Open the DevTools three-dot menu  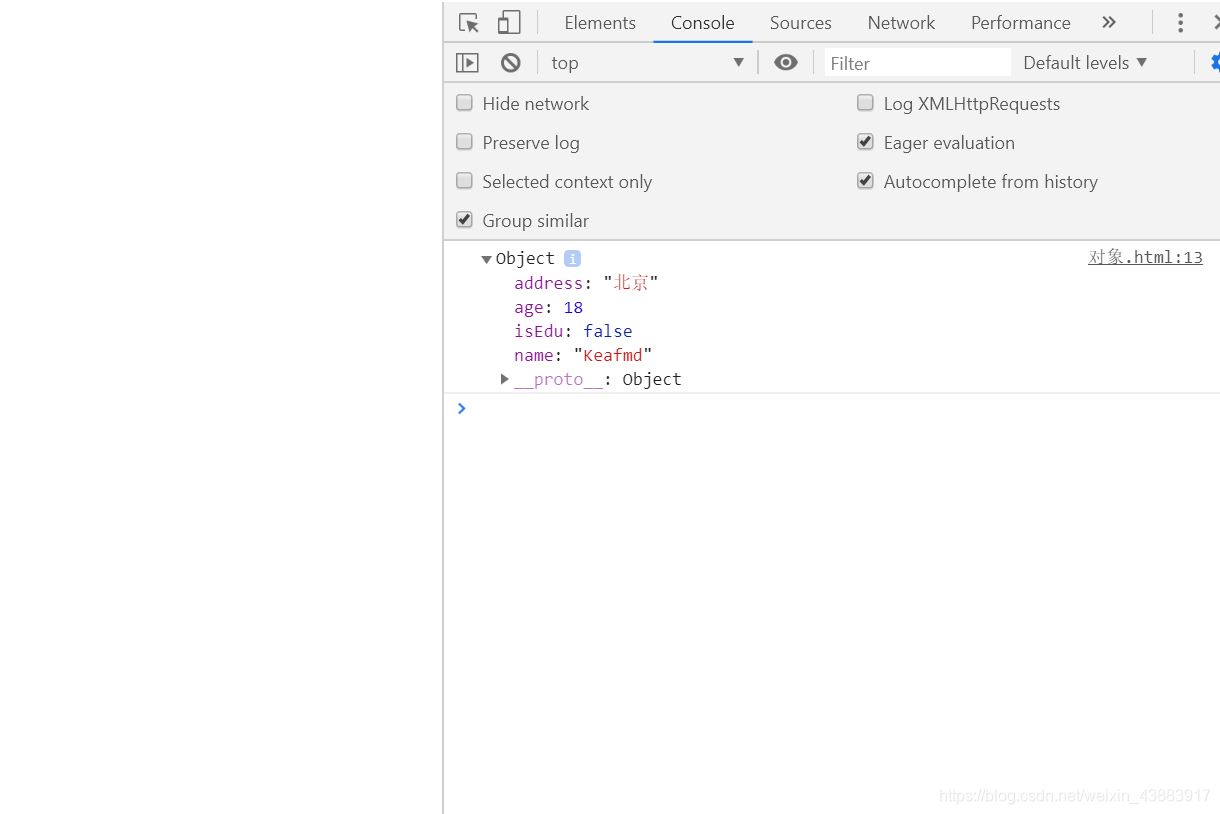(1180, 22)
